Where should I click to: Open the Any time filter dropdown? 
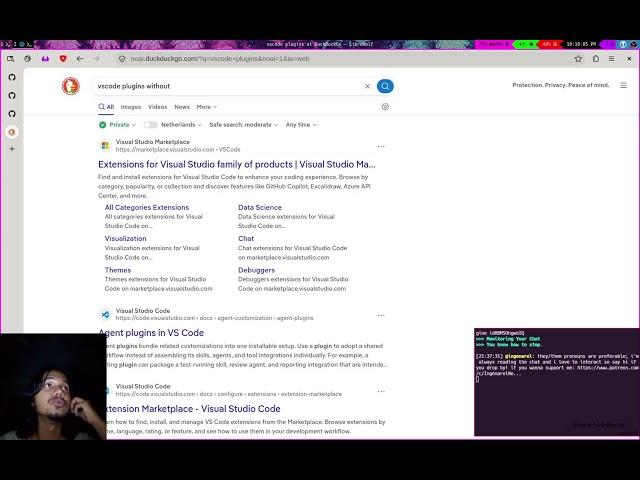pyautogui.click(x=301, y=125)
